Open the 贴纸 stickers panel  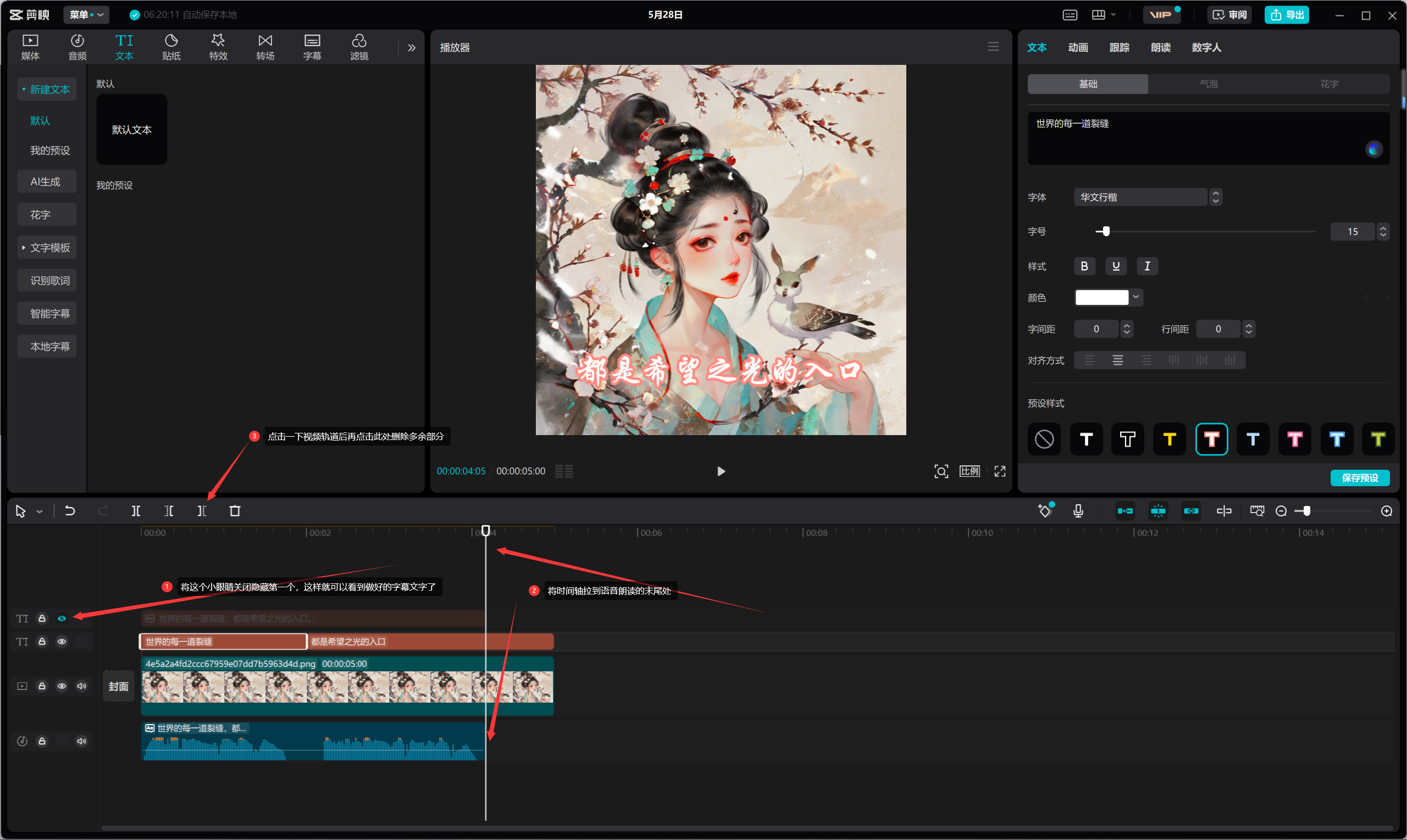(171, 47)
